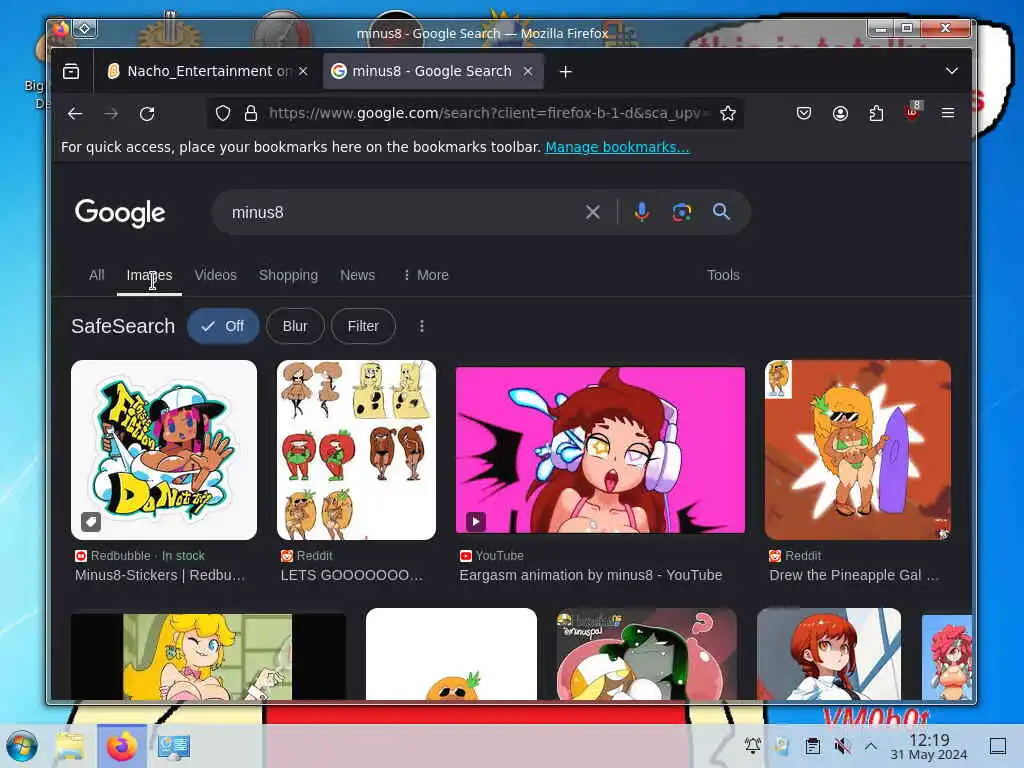Screen dimensions: 1024x768
Task: Switch to the News results tab
Action: click(x=357, y=275)
